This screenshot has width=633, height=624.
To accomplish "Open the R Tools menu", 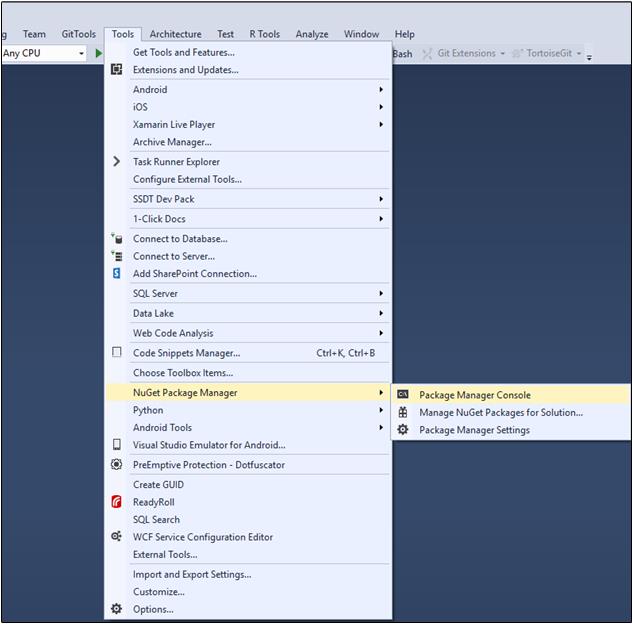I will click(265, 34).
